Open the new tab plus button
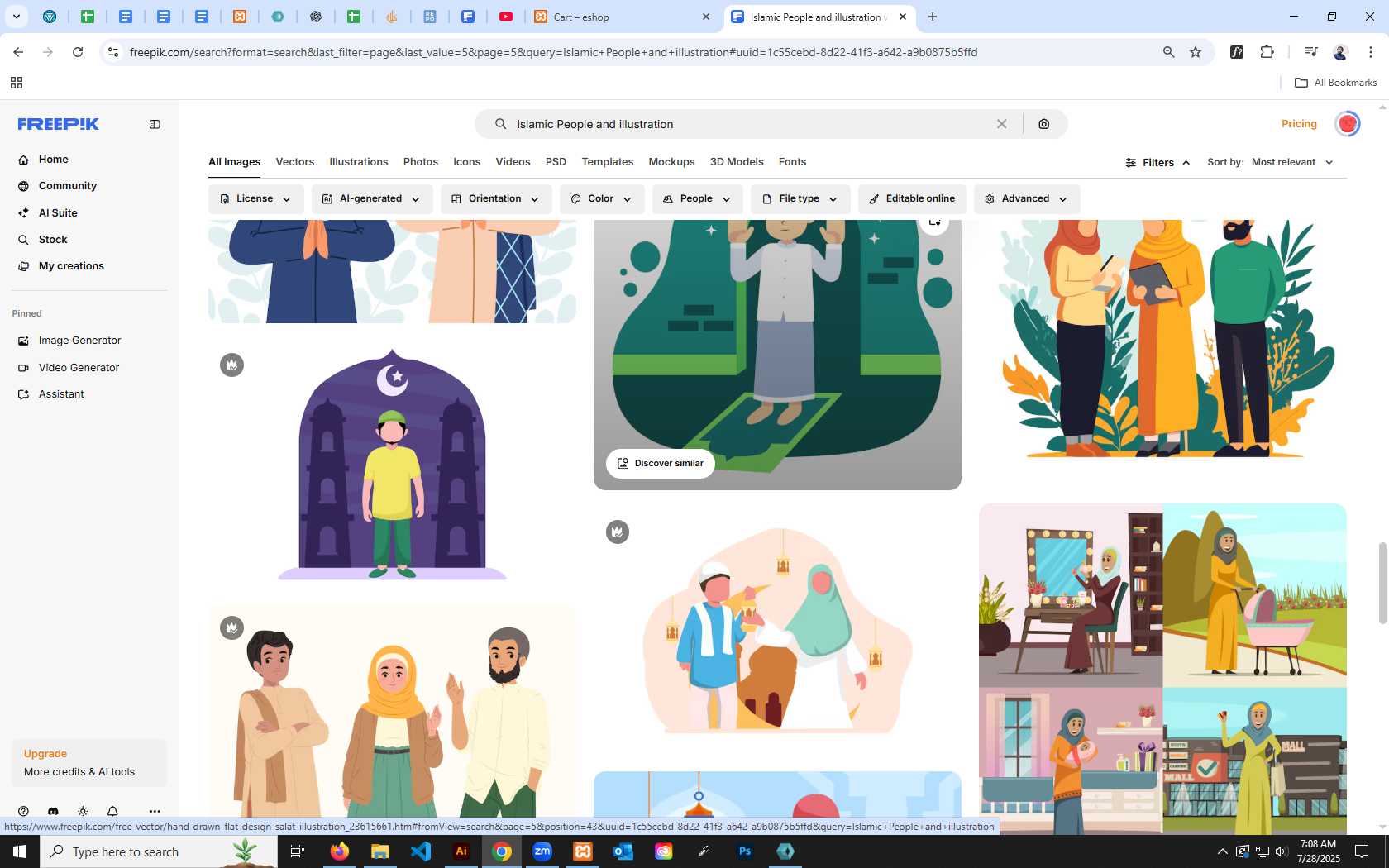The image size is (1389, 868). [933, 17]
